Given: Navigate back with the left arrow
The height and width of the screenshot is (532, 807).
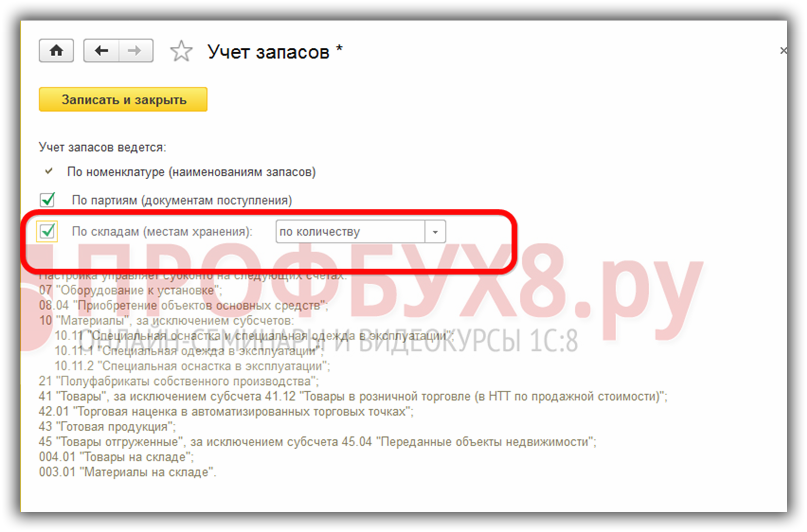Looking at the screenshot, I should coord(101,50).
